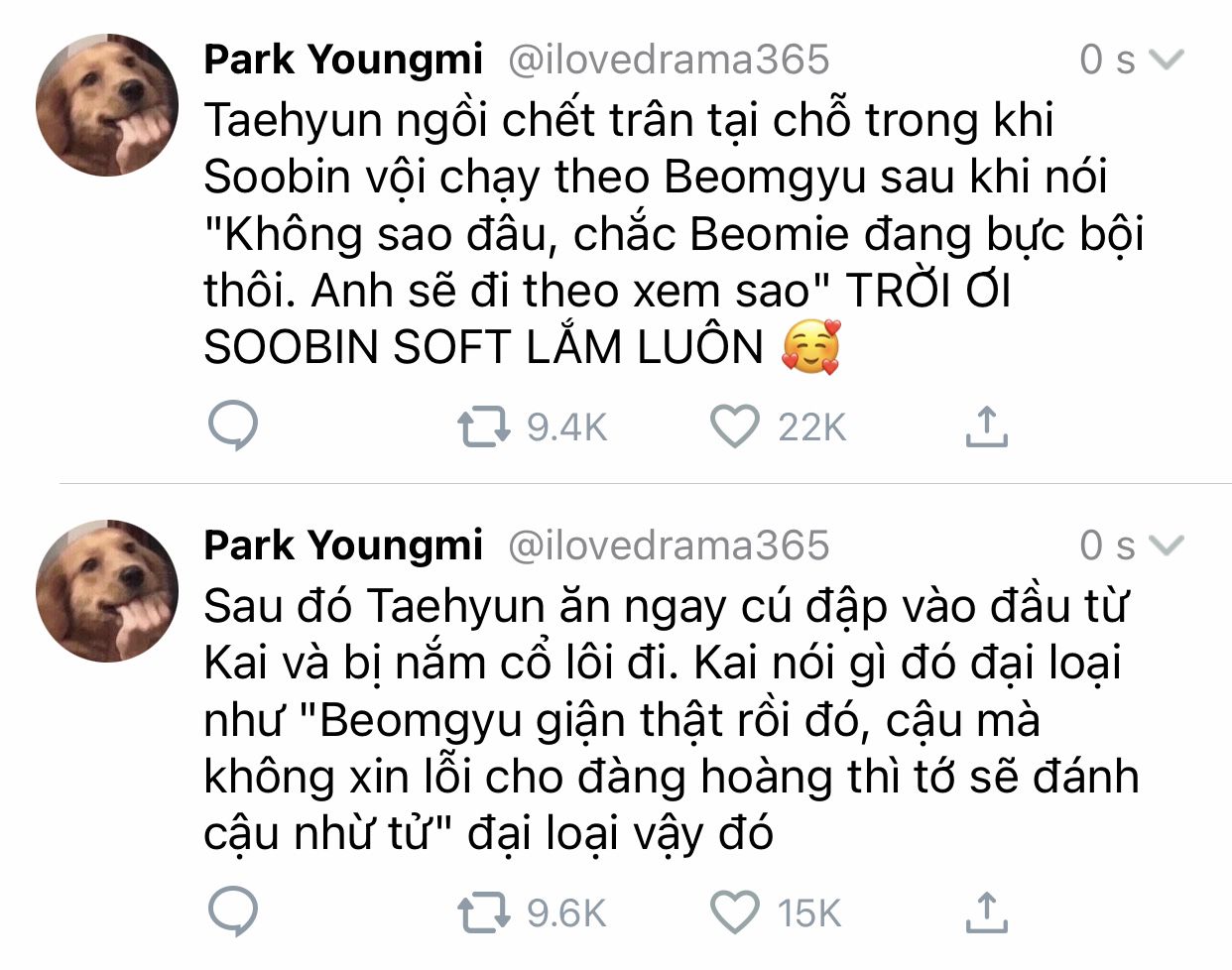Open the first tweet text about Taehyun and Soobin

click(x=655, y=233)
